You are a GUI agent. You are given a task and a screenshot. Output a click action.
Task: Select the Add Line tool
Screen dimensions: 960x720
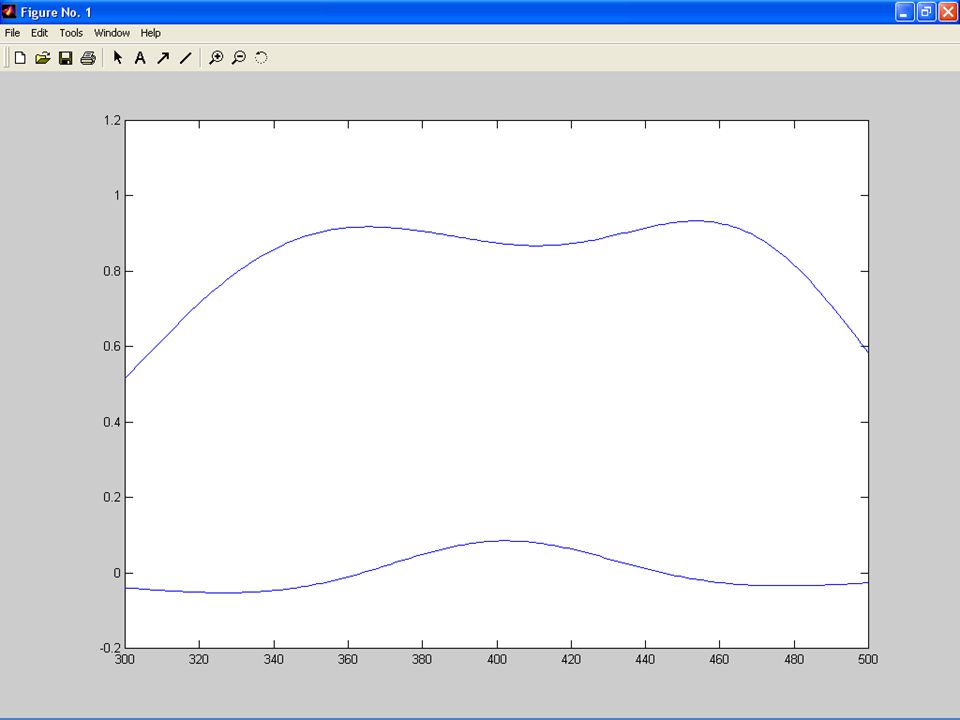[186, 58]
